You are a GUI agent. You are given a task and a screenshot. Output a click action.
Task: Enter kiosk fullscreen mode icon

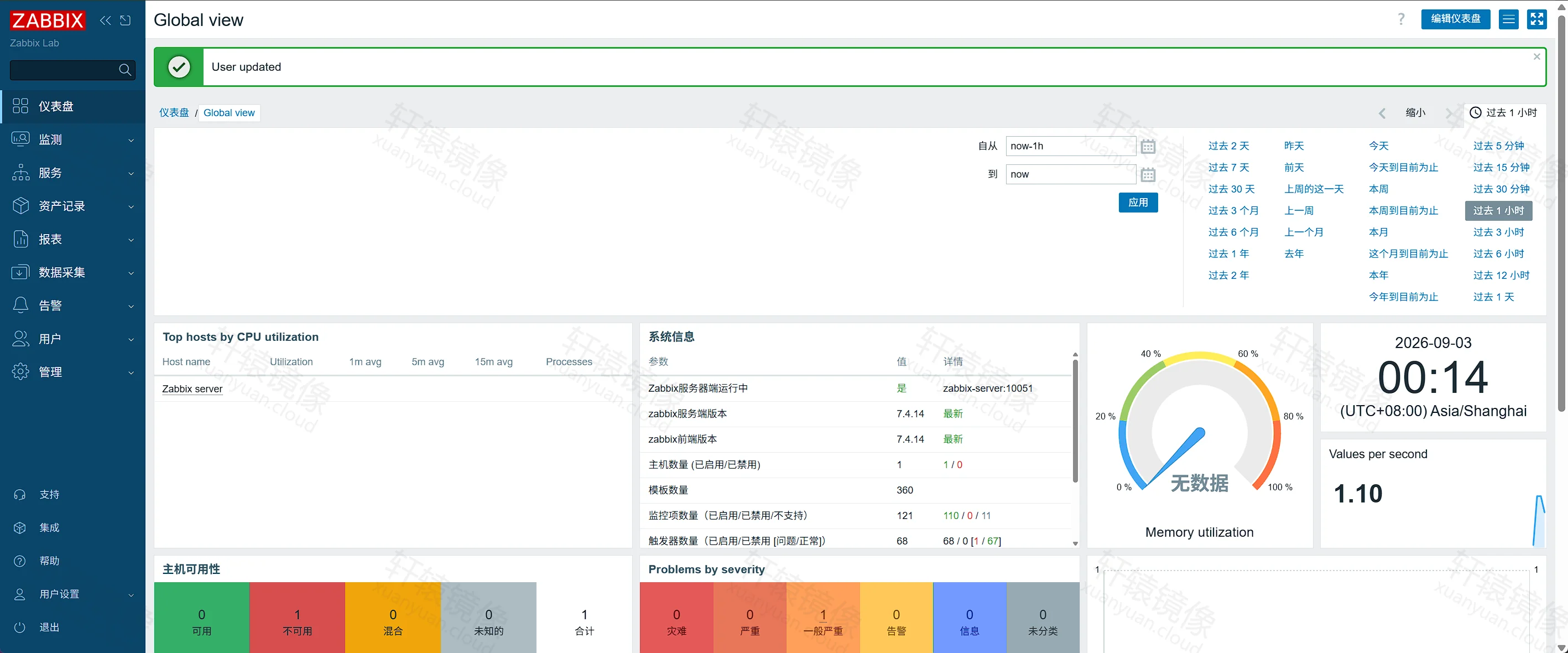1537,19
